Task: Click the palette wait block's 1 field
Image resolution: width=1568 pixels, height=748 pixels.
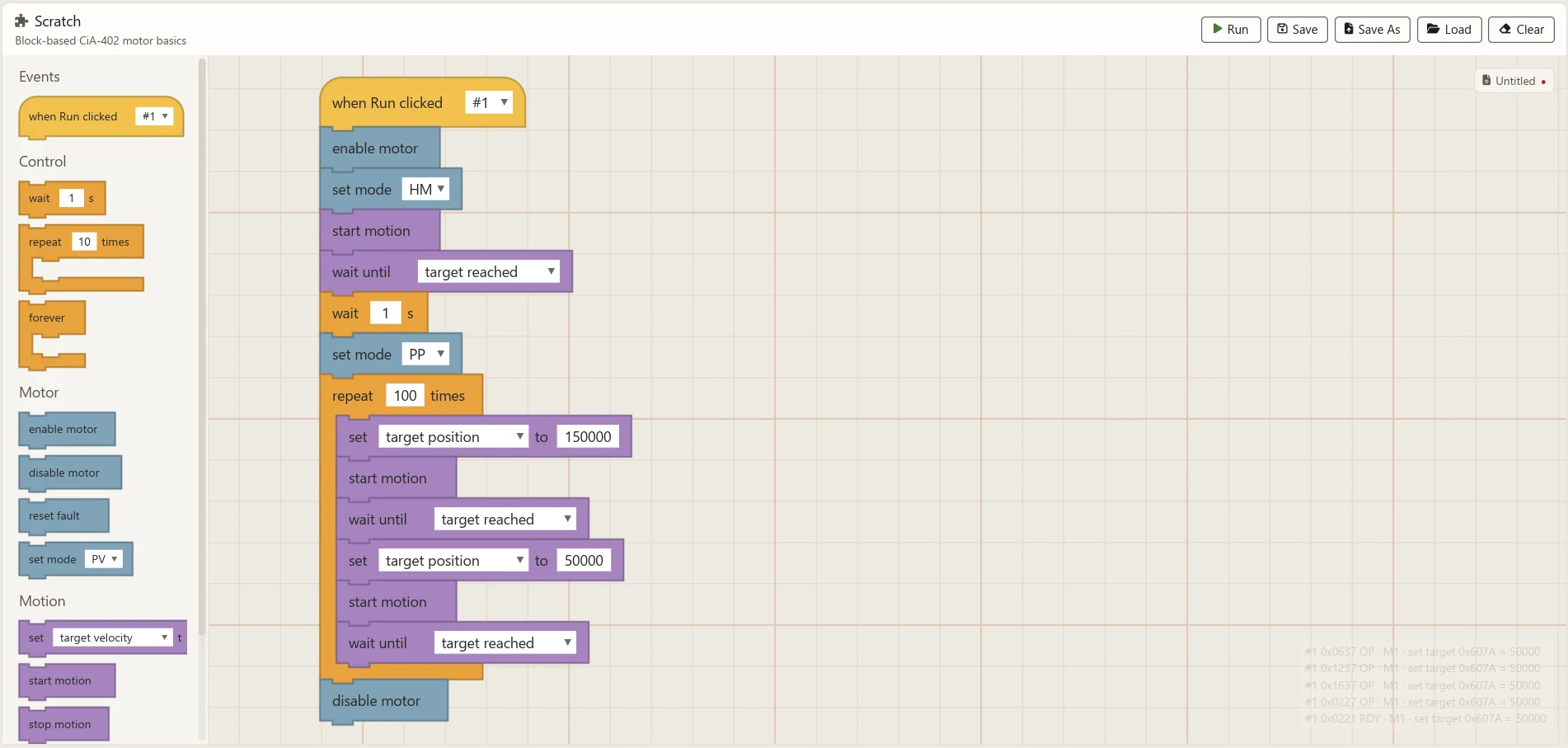Action: (x=72, y=198)
